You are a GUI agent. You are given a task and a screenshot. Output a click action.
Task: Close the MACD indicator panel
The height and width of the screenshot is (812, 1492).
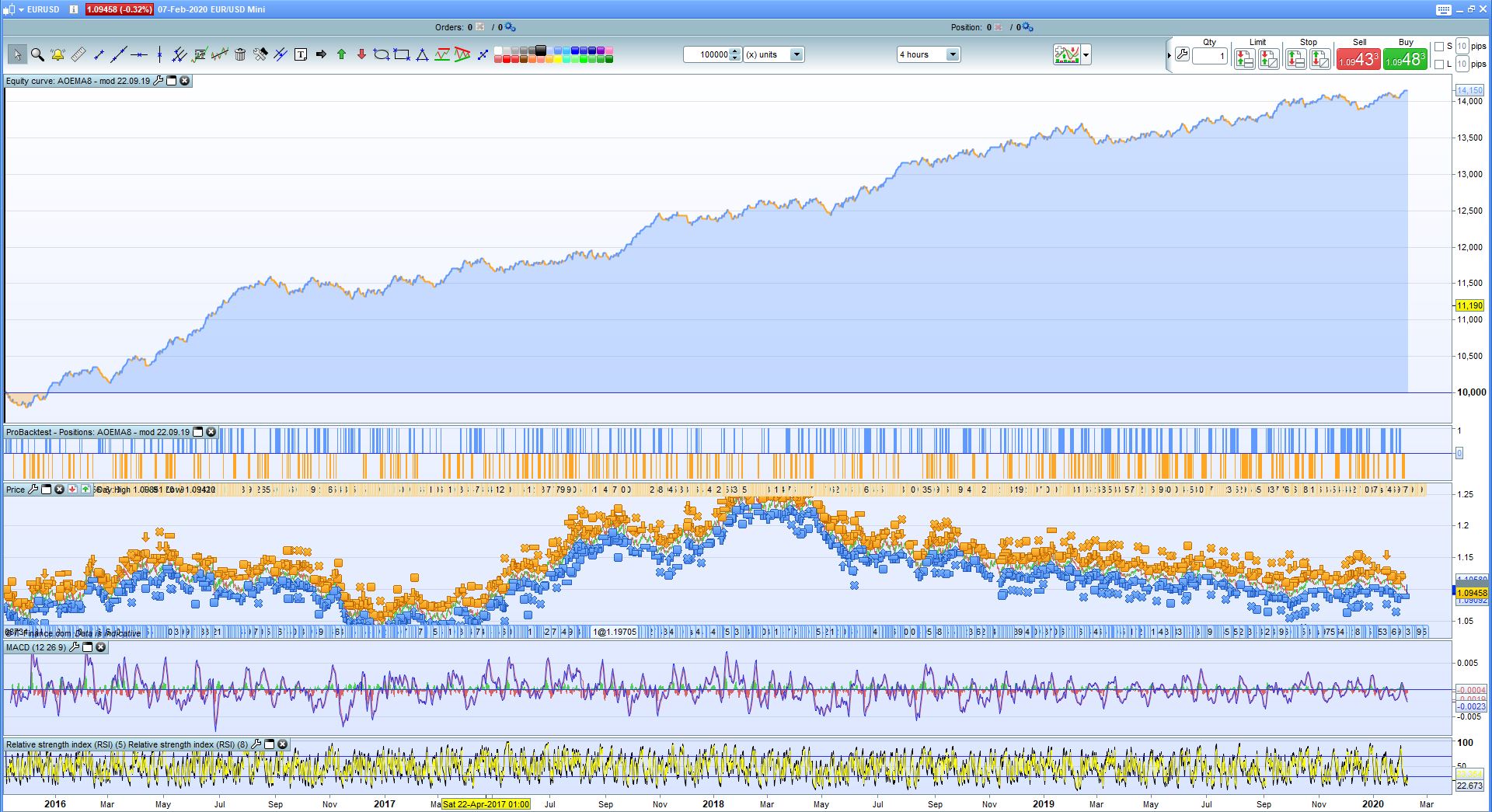(x=100, y=647)
